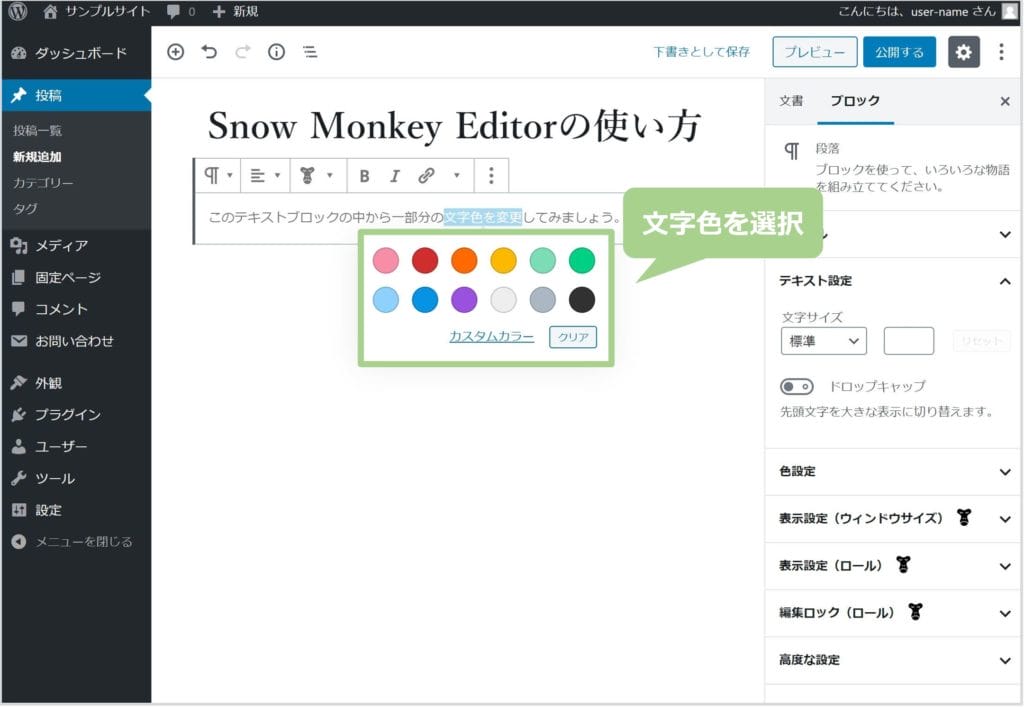This screenshot has height=707, width=1024.
Task: Undo the last edit
Action: (209, 52)
